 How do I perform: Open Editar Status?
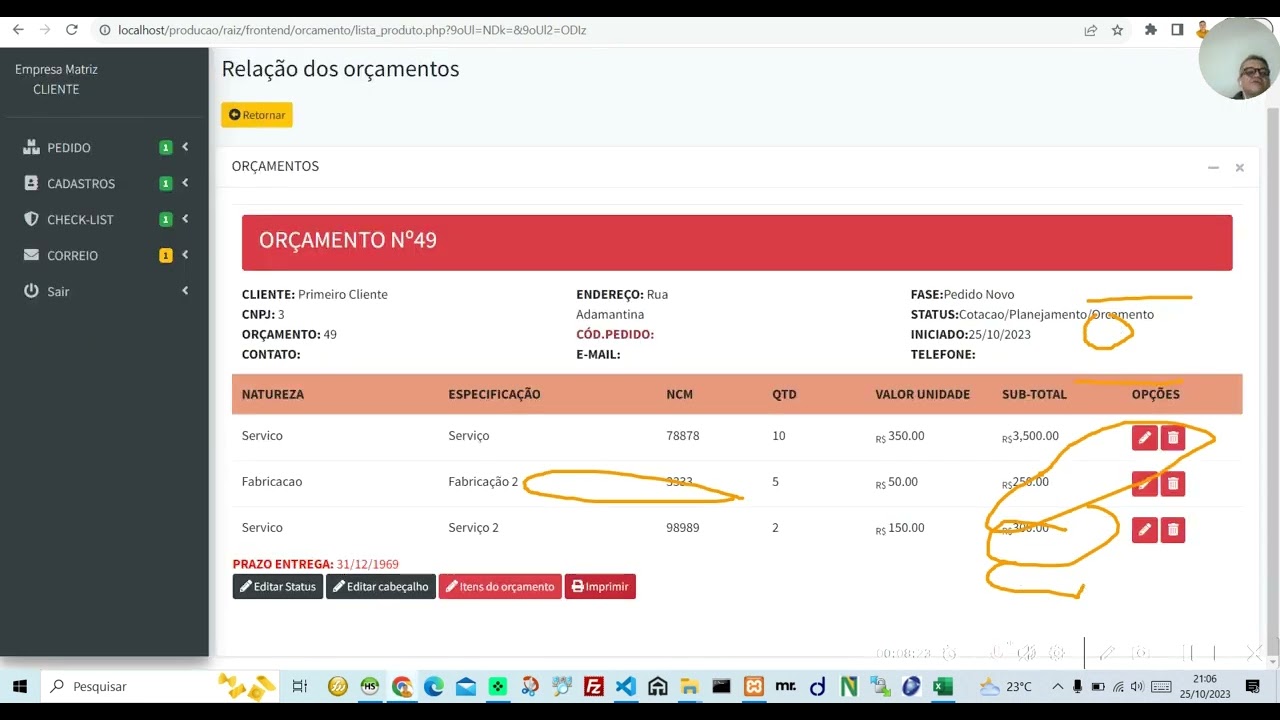pyautogui.click(x=278, y=587)
